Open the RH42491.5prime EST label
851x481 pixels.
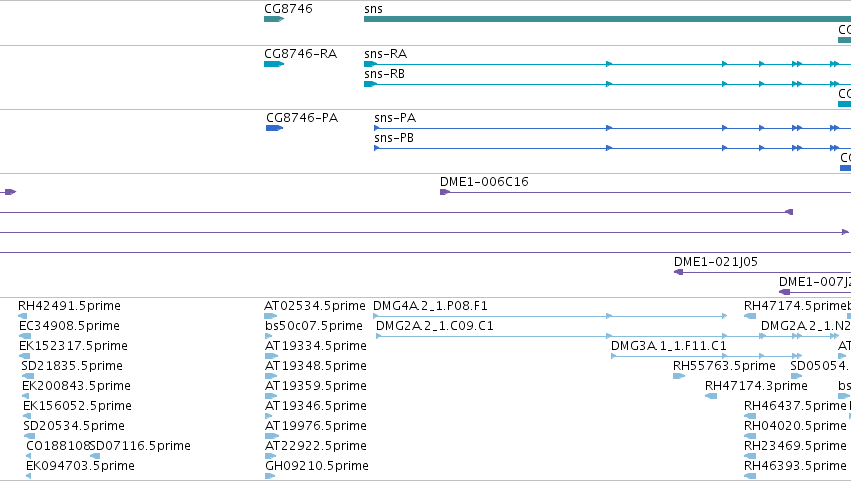pyautogui.click(x=69, y=306)
